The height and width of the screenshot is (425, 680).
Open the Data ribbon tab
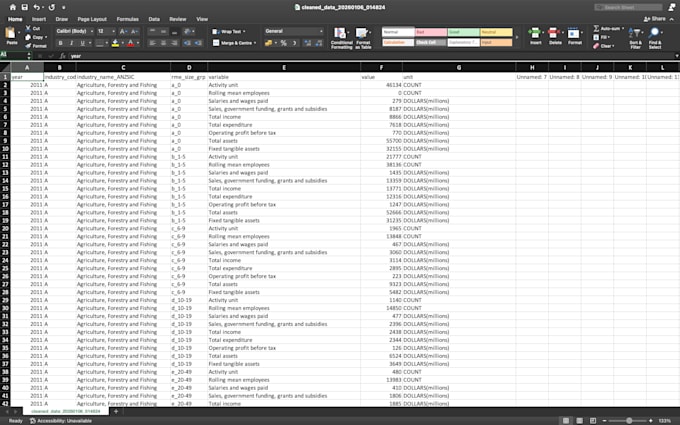tap(154, 19)
